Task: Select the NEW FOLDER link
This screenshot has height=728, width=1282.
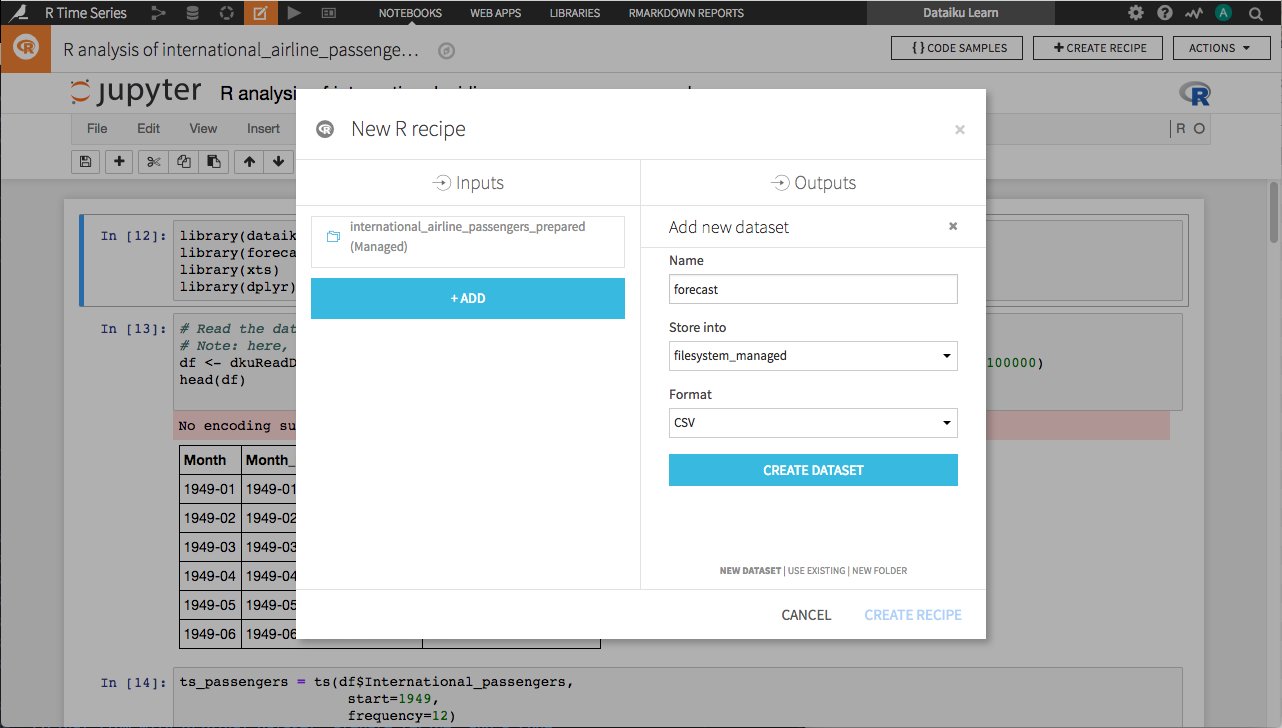Action: 880,571
